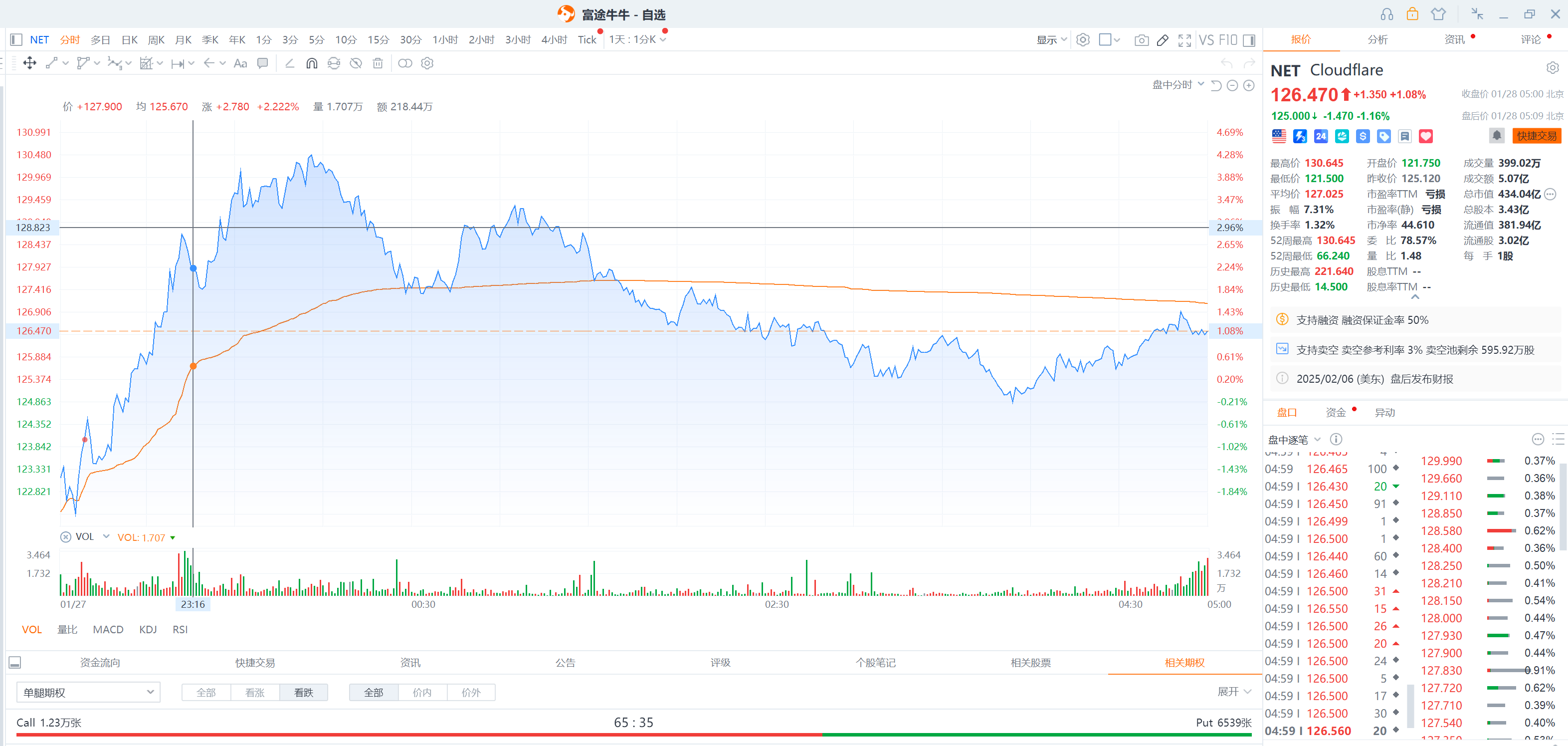1568x746 pixels.
Task: Click the price alert bell icon
Action: (x=1497, y=136)
